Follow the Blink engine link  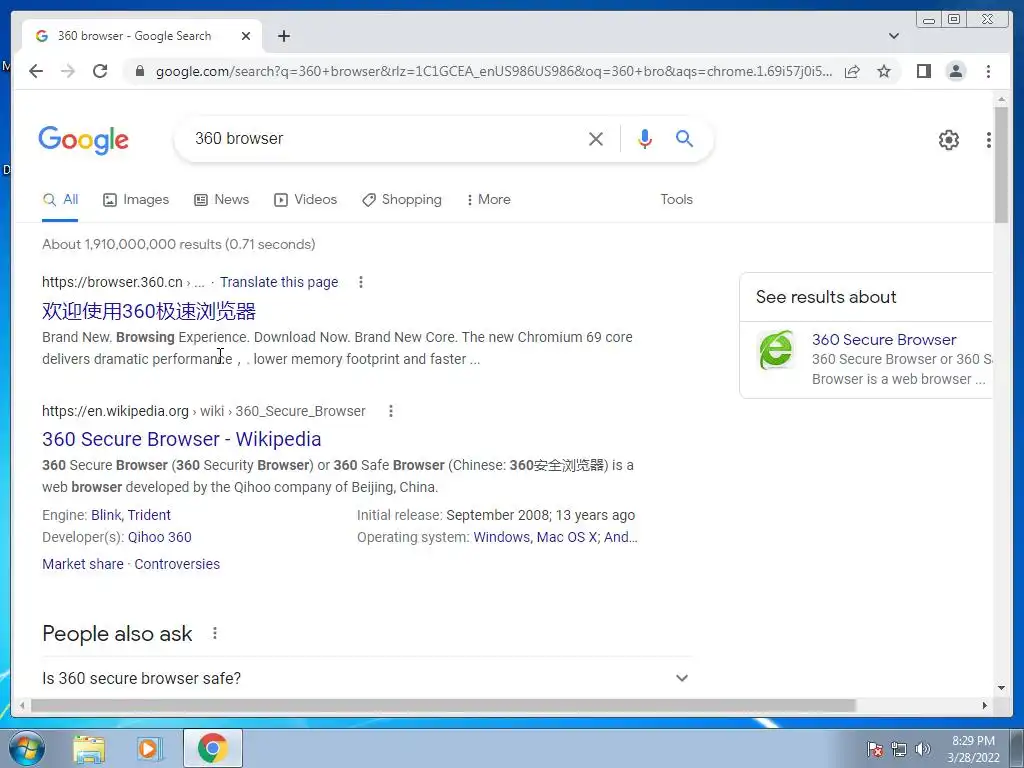[x=106, y=515]
